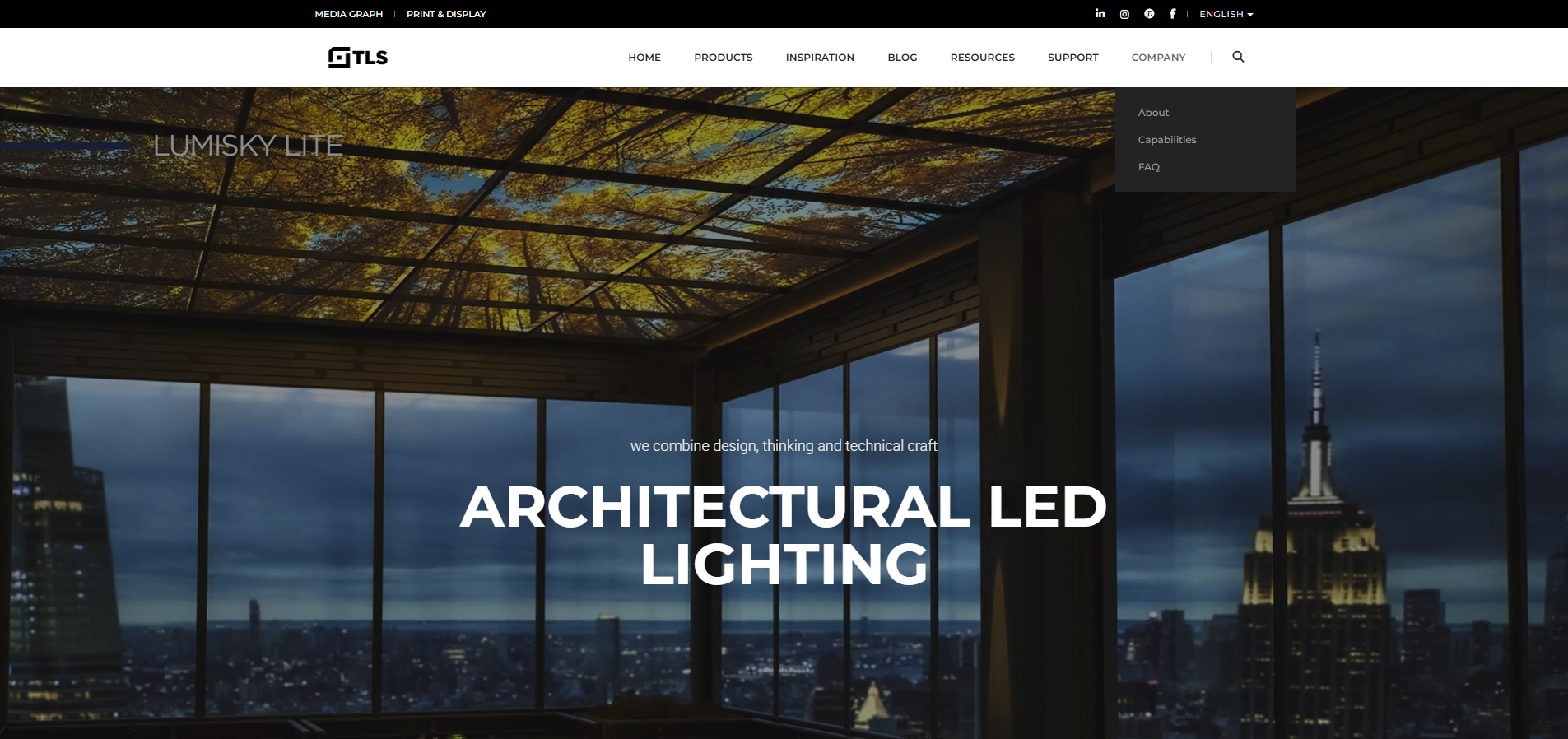Image resolution: width=1568 pixels, height=739 pixels.
Task: Click the Architectural LED Lighting headline
Action: tap(784, 535)
